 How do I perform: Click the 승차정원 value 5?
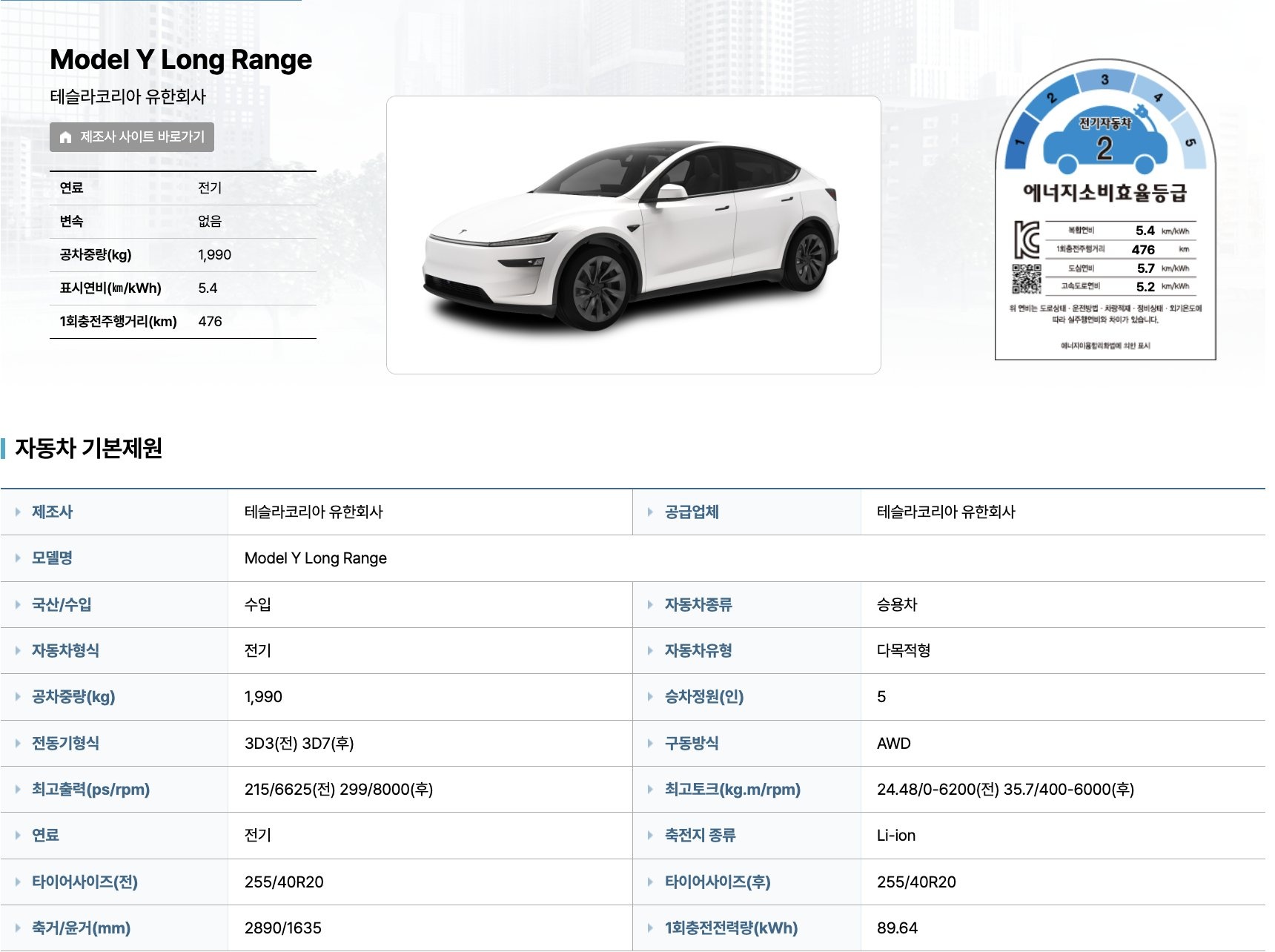pyautogui.click(x=881, y=697)
